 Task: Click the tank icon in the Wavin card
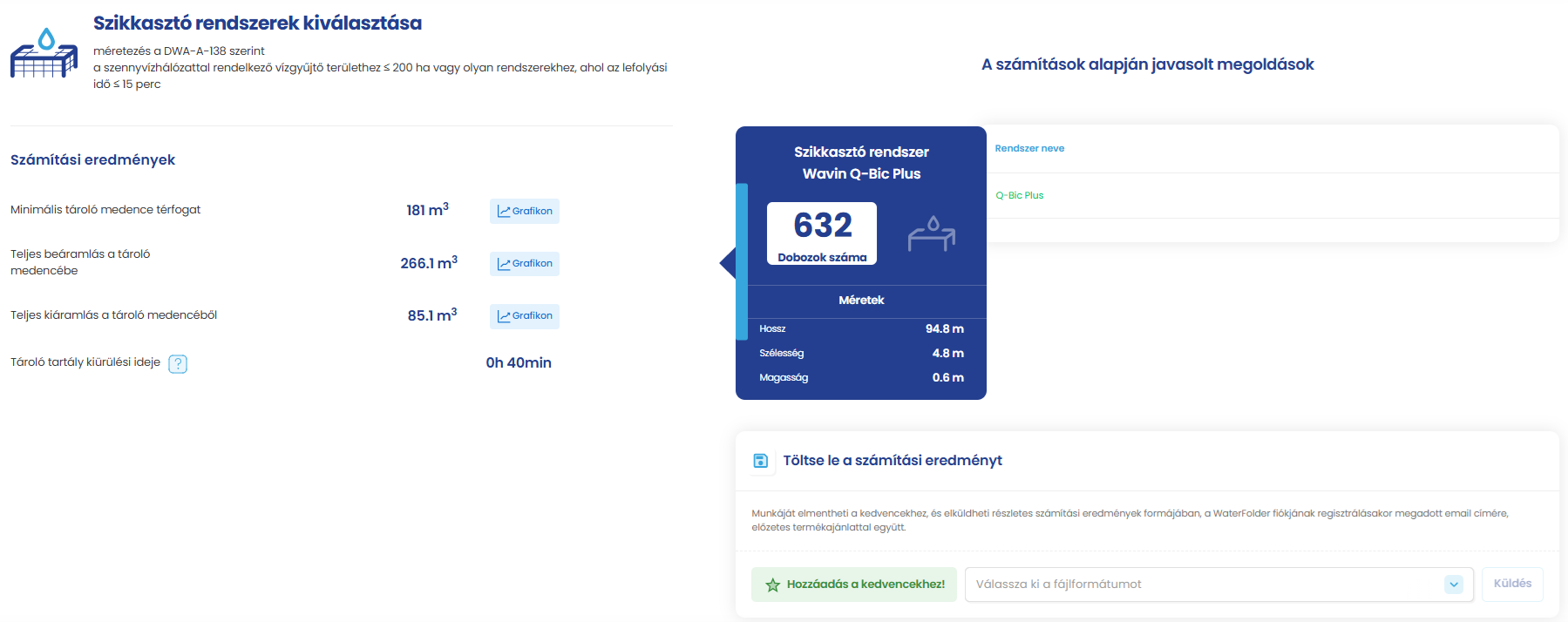(932, 233)
